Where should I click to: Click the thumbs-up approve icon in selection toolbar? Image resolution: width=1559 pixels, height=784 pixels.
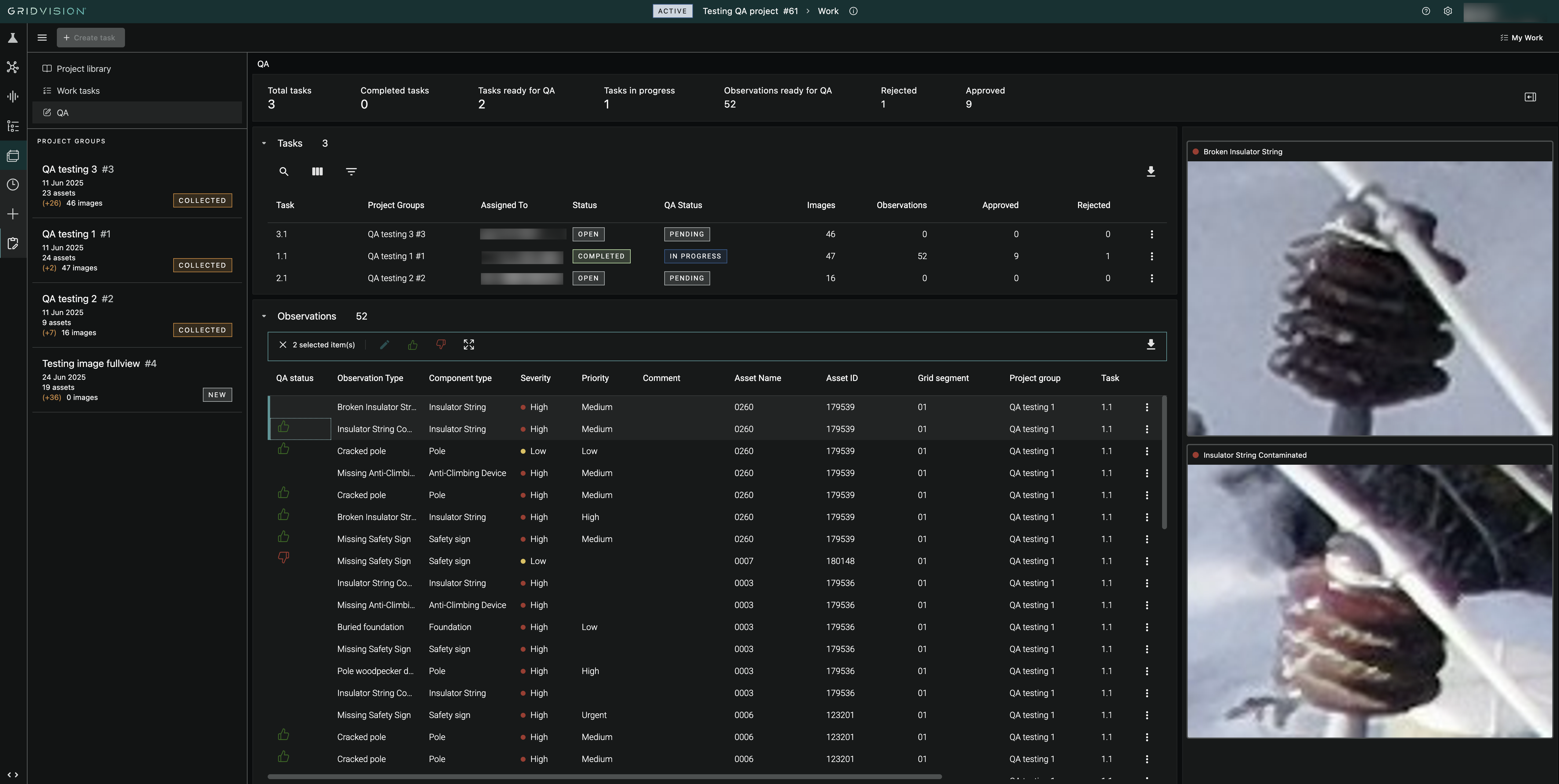coord(413,345)
